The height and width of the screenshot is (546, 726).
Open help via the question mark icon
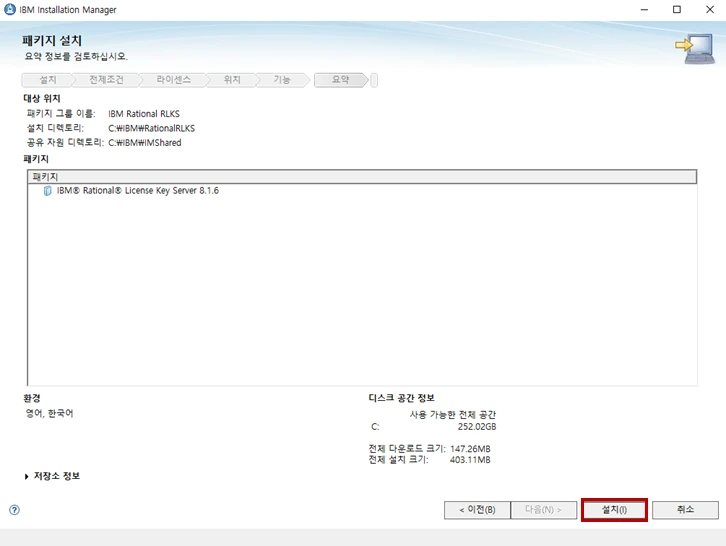[14, 510]
